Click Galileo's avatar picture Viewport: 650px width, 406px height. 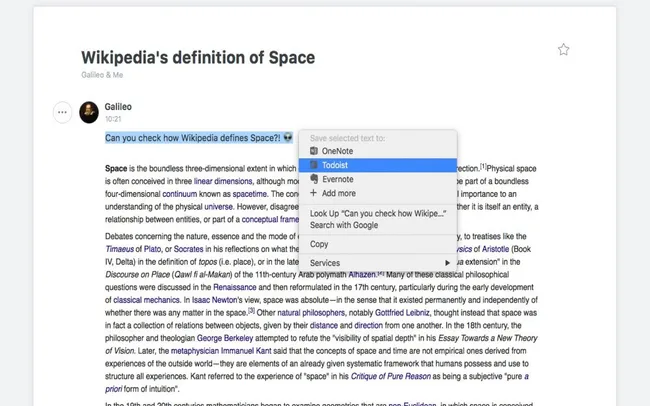[88, 112]
